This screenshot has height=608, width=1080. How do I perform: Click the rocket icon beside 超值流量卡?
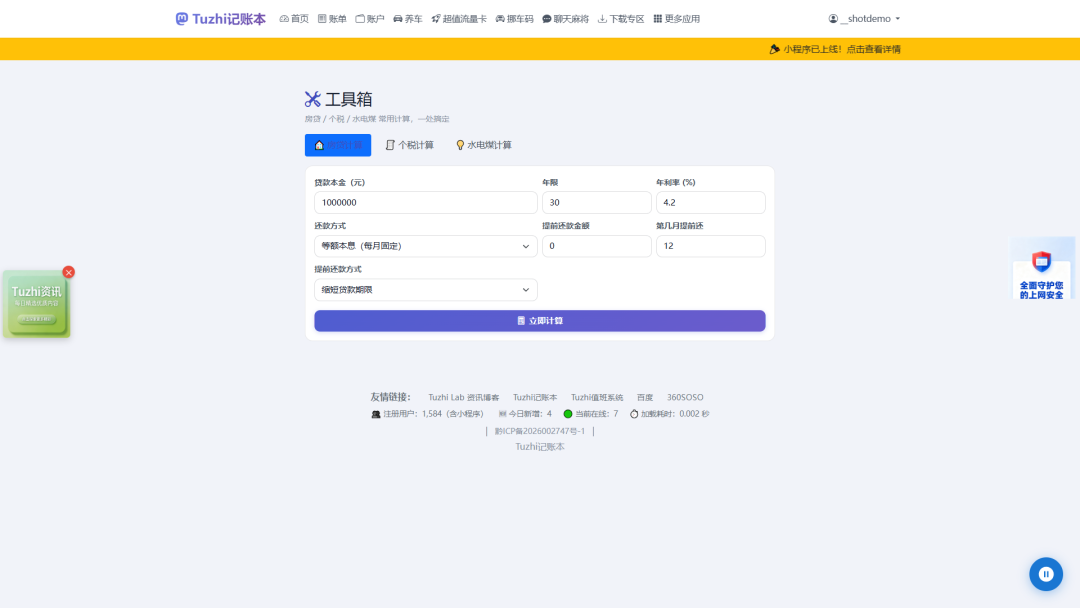point(436,19)
